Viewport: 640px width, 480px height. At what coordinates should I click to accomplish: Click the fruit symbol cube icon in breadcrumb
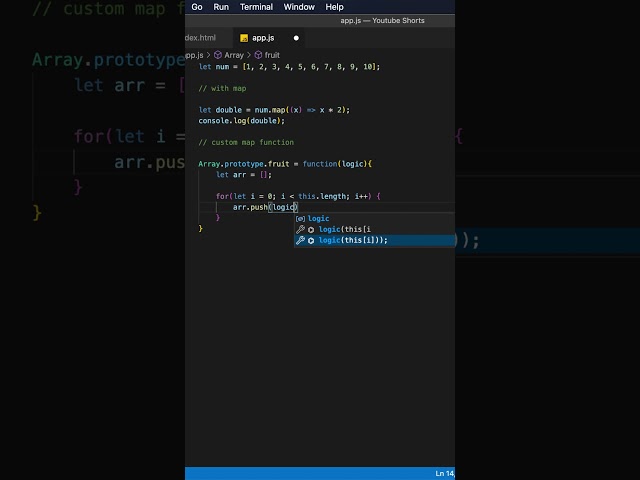pyautogui.click(x=258, y=55)
